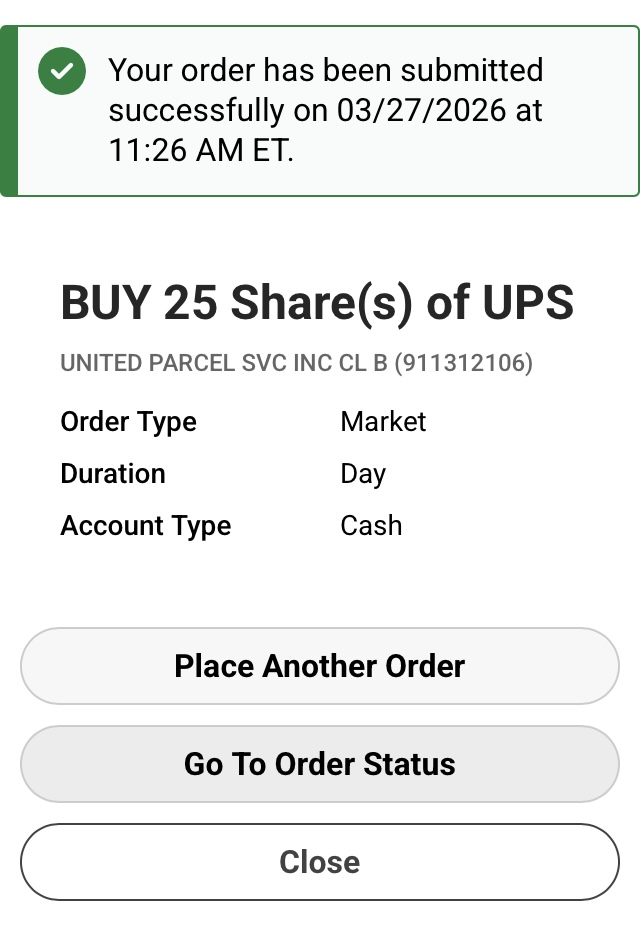This screenshot has width=640, height=941.
Task: Click the Duration label
Action: [x=113, y=474]
